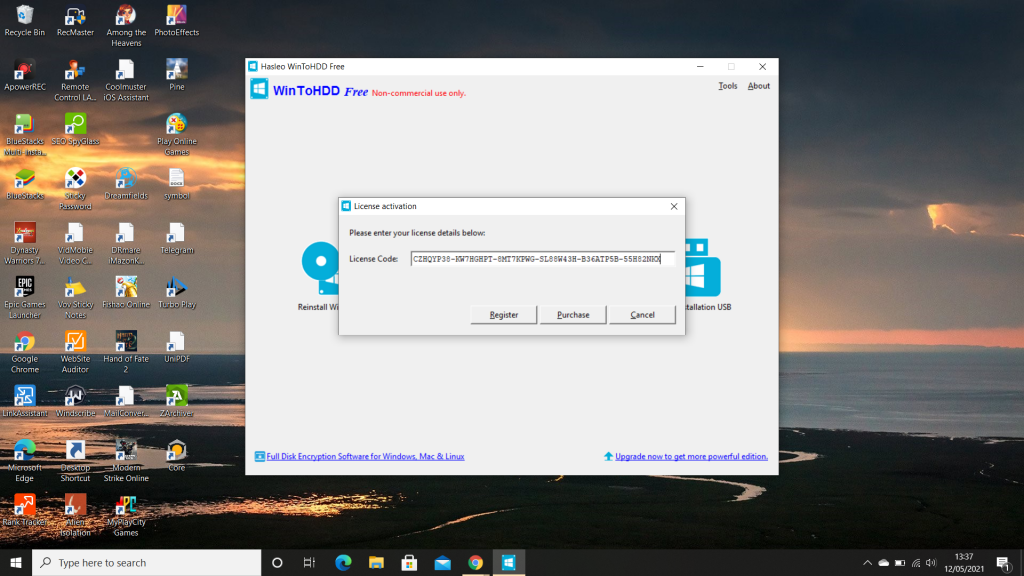Close the License activation dialog

[x=674, y=206]
